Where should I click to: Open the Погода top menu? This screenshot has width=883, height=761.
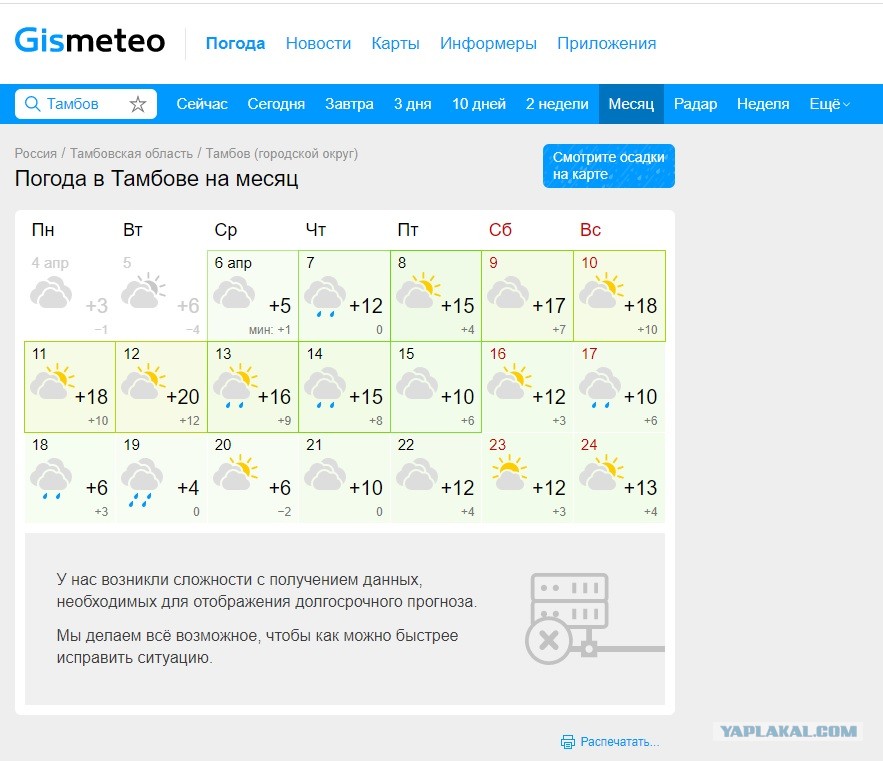tap(235, 43)
